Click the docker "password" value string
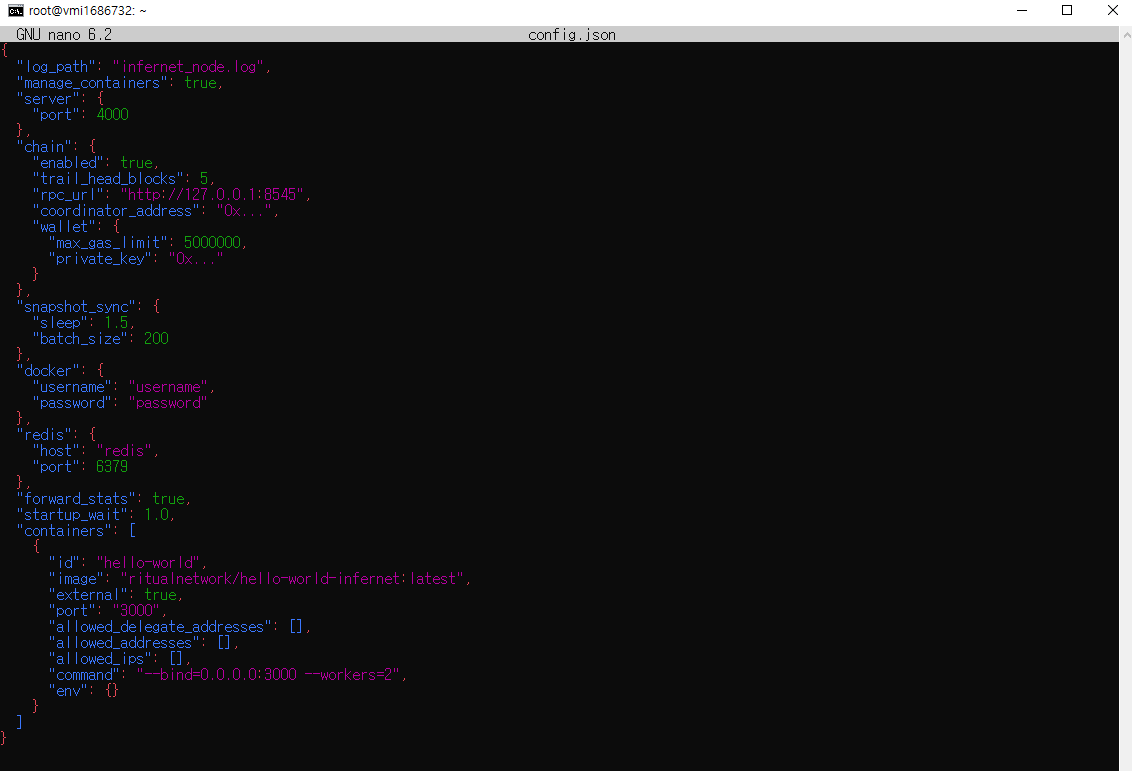The width and height of the screenshot is (1132, 771). click(168, 403)
